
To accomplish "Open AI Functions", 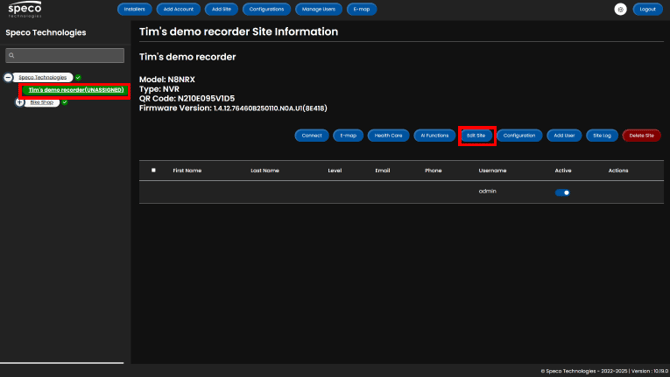I will [x=434, y=135].
